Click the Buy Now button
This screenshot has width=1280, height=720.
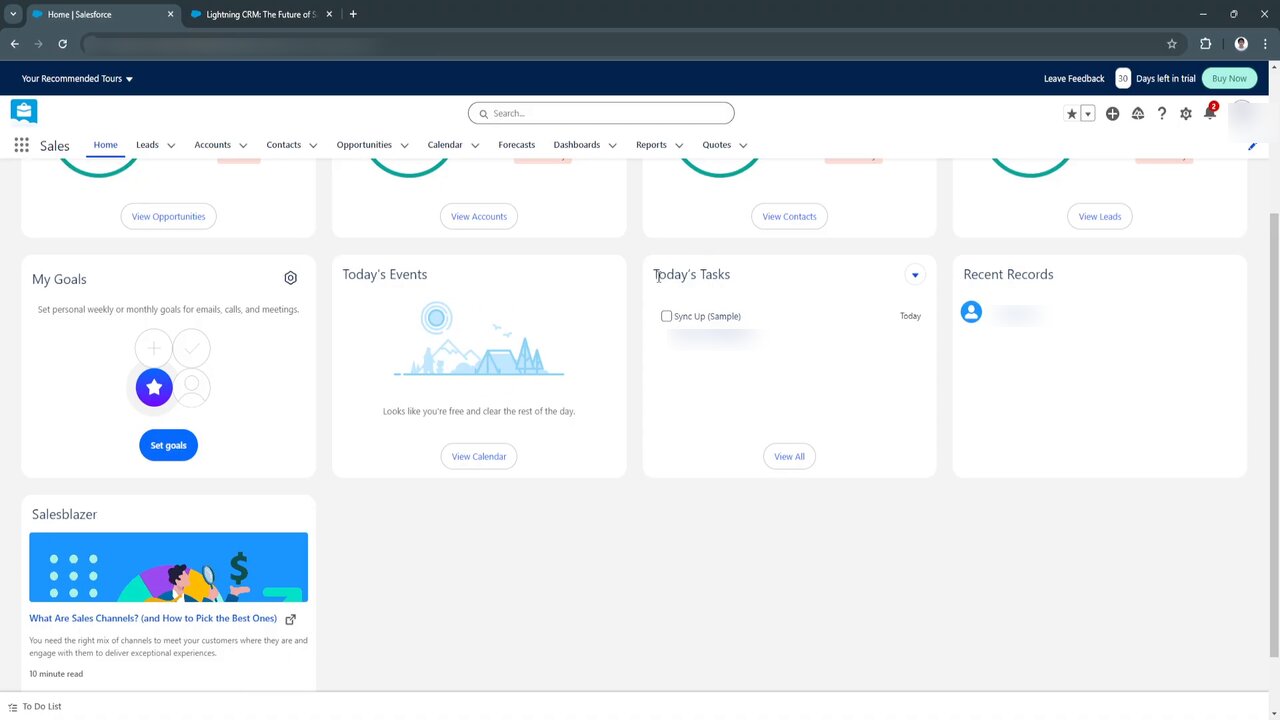click(x=1229, y=78)
